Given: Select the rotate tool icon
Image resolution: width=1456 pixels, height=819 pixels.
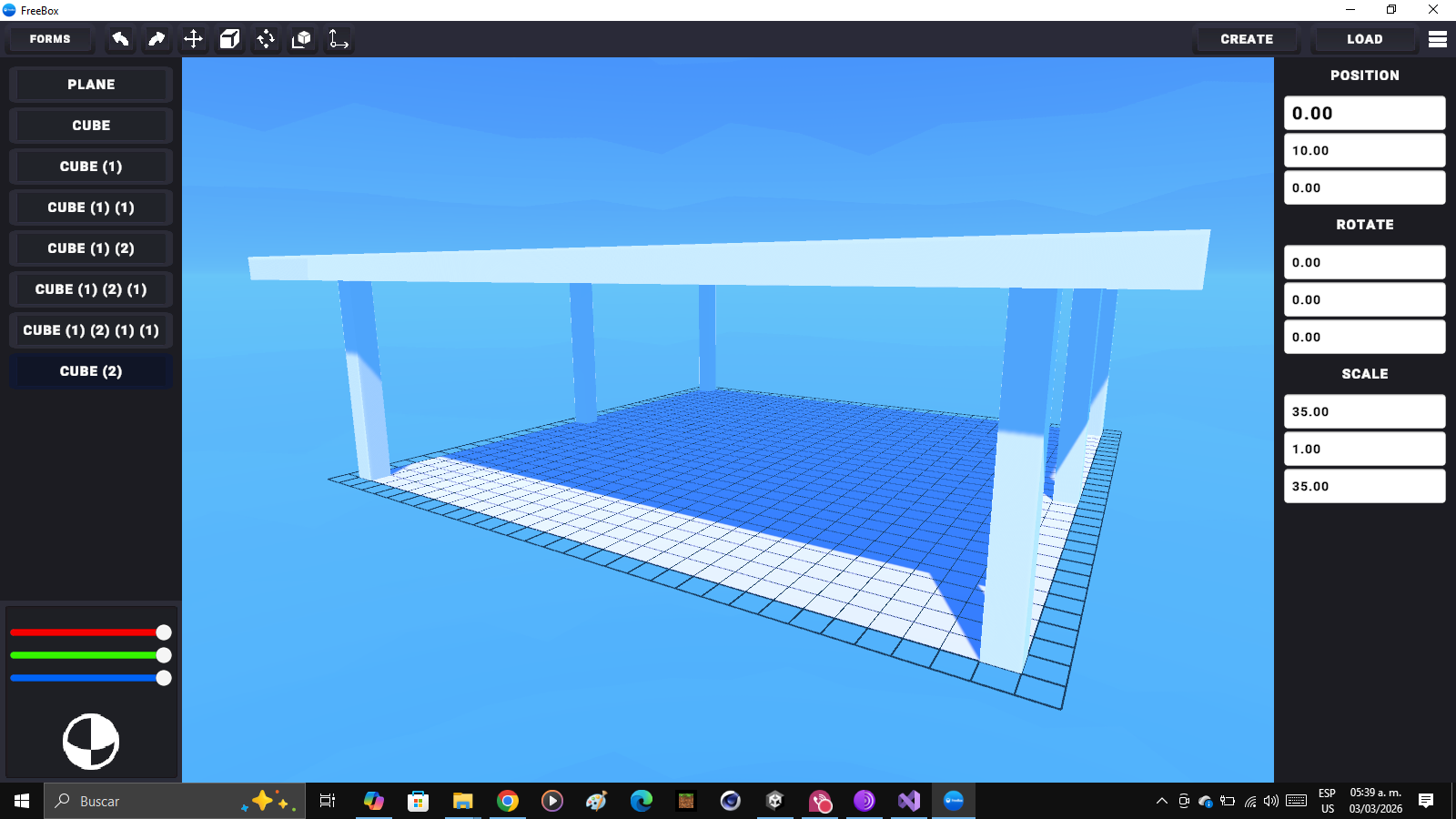Looking at the screenshot, I should point(266,39).
